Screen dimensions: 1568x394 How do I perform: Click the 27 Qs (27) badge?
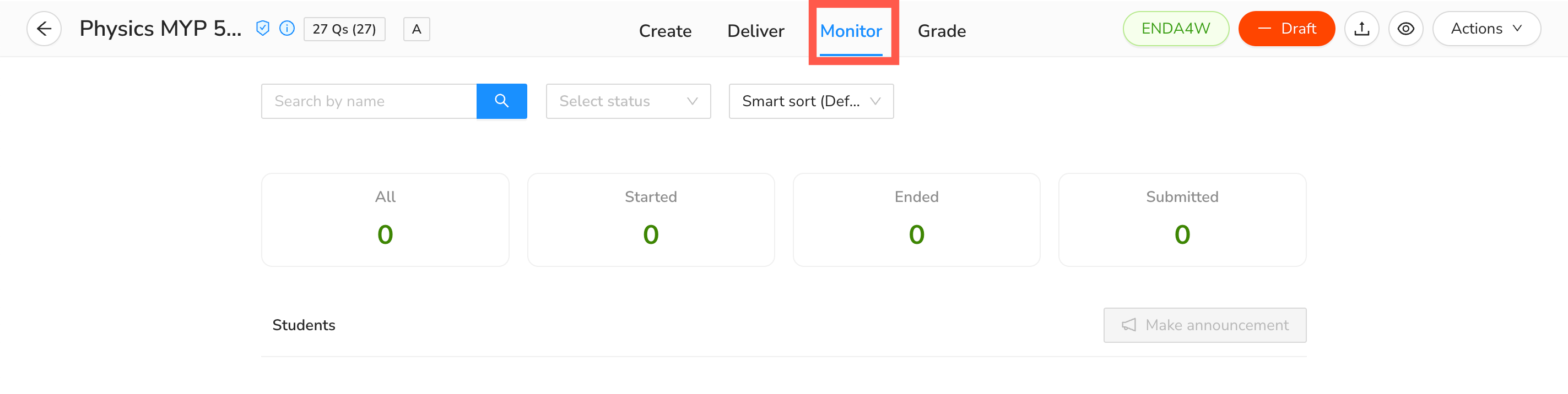point(344,29)
